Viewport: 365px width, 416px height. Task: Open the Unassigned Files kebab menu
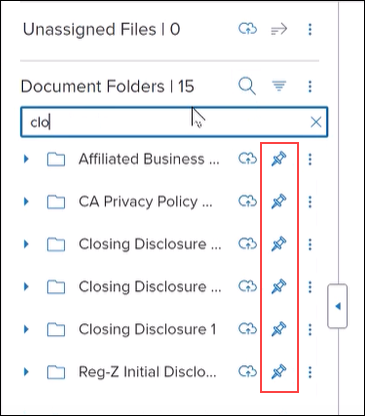click(310, 30)
